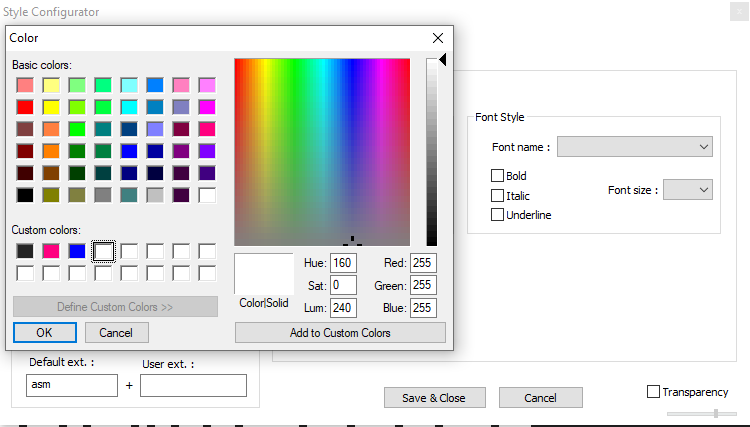Cancel the Color dialog
The height and width of the screenshot is (427, 750).
116,332
